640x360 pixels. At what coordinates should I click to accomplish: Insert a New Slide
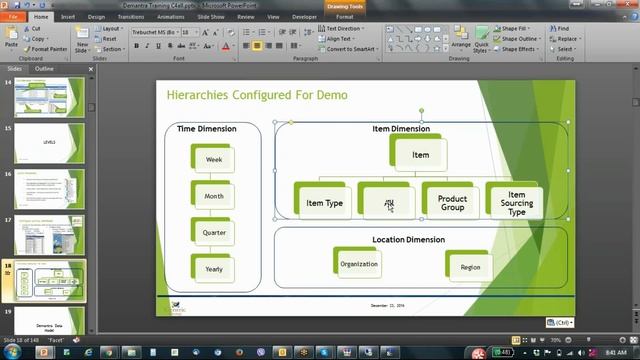coord(82,40)
